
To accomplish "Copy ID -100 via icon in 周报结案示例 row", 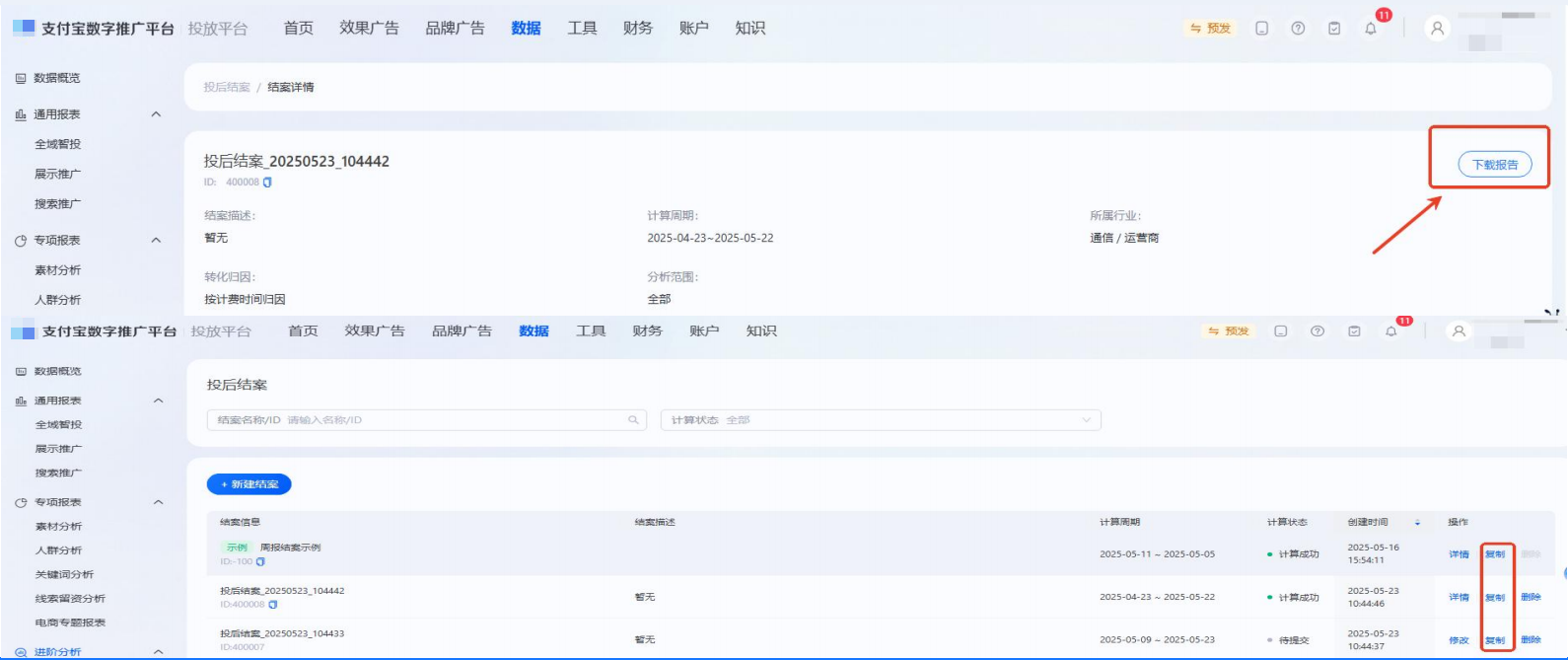I will coord(260,561).
